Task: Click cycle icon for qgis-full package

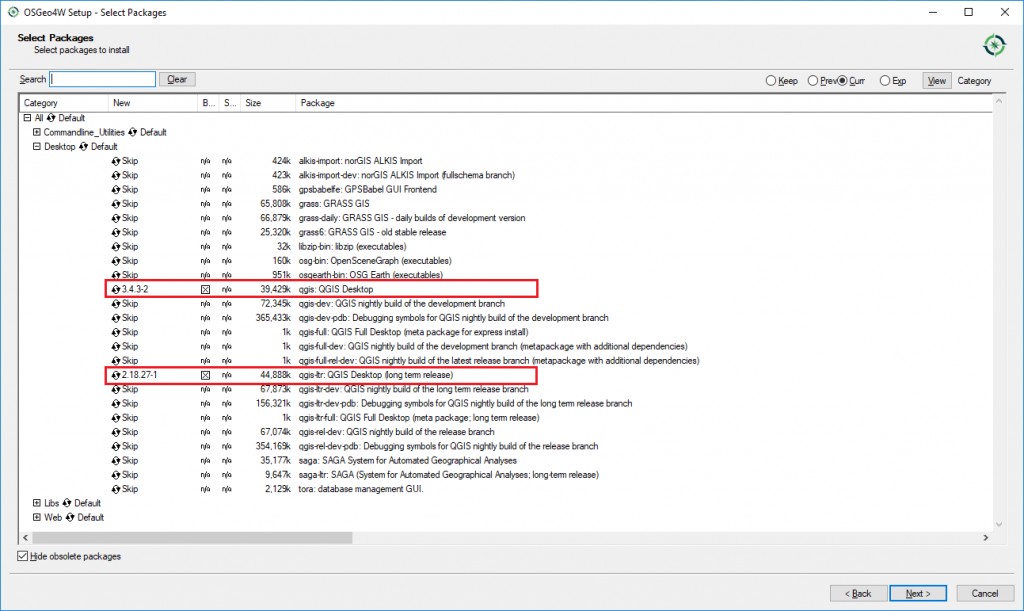Action: [116, 333]
